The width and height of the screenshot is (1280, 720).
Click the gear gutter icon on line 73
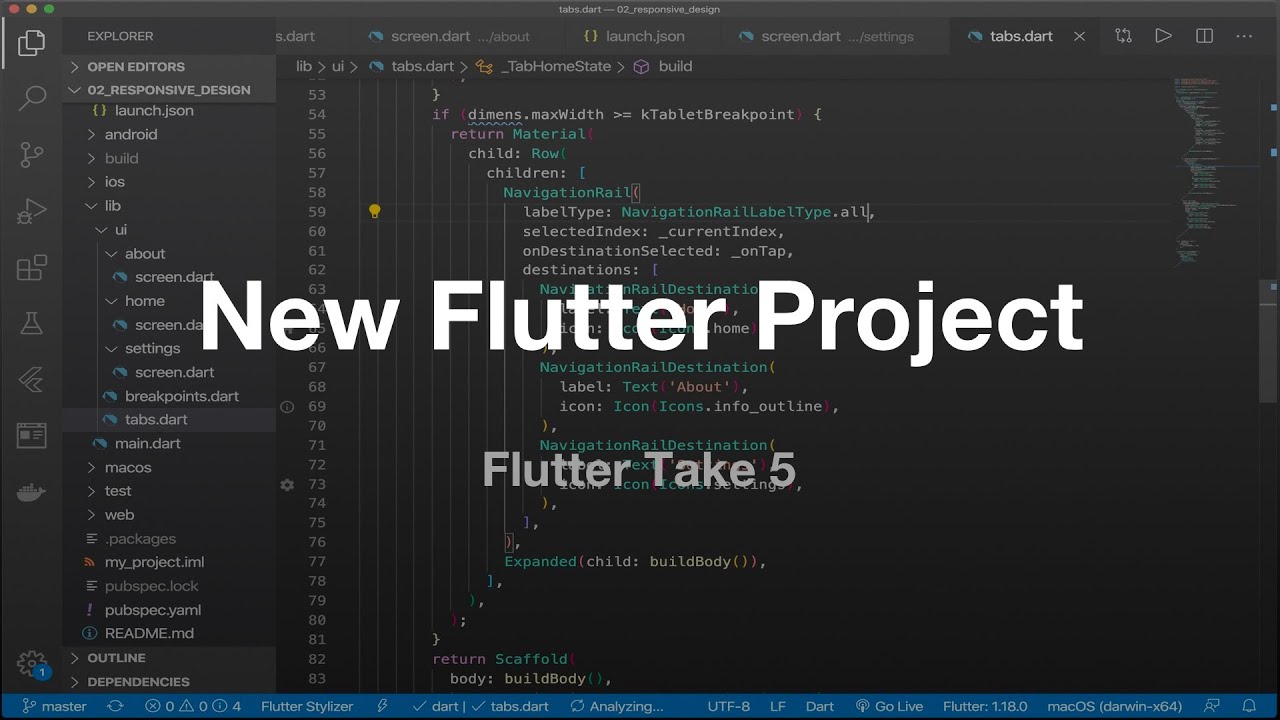click(287, 484)
